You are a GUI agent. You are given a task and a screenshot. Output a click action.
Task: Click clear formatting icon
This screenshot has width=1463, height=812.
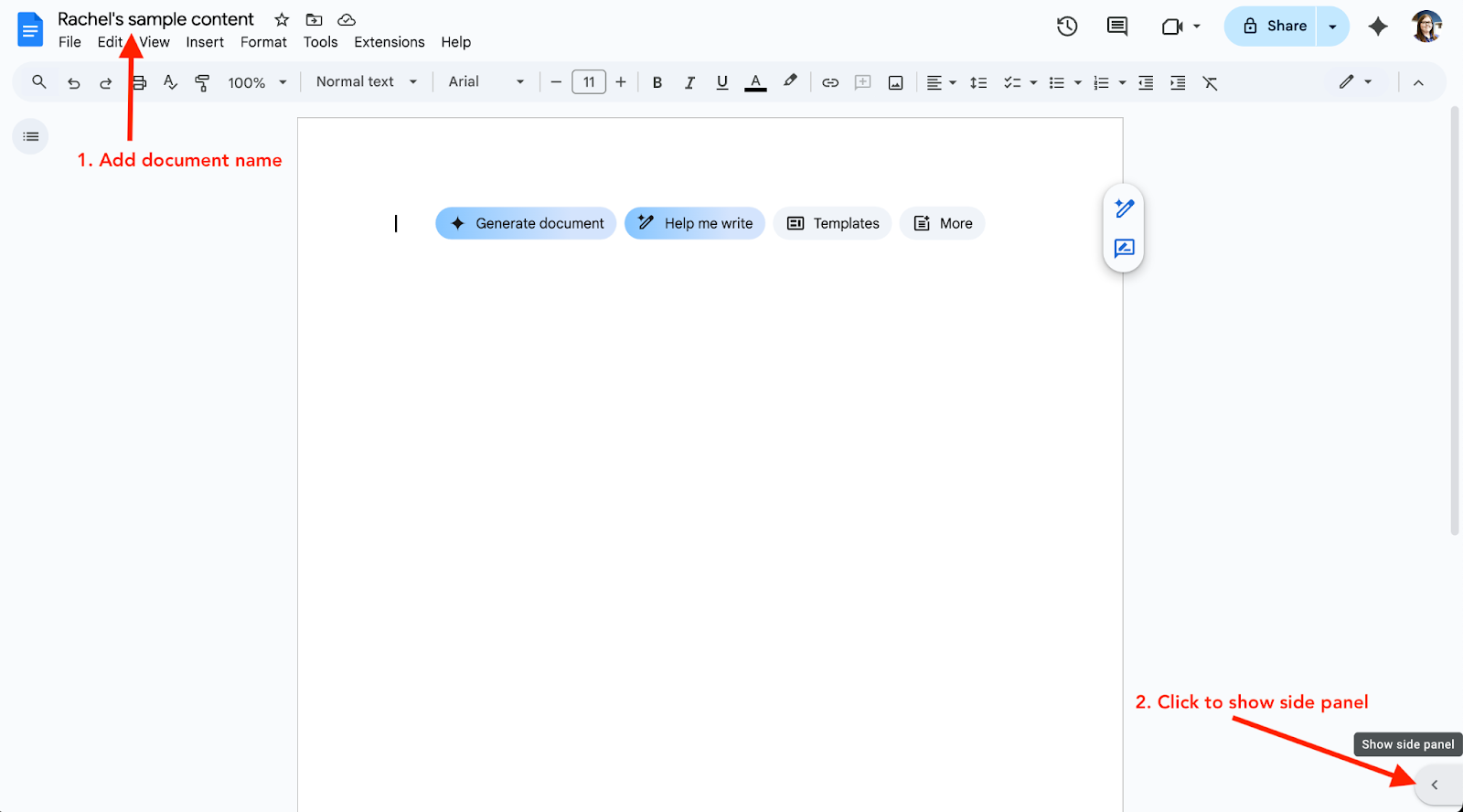(x=1210, y=82)
